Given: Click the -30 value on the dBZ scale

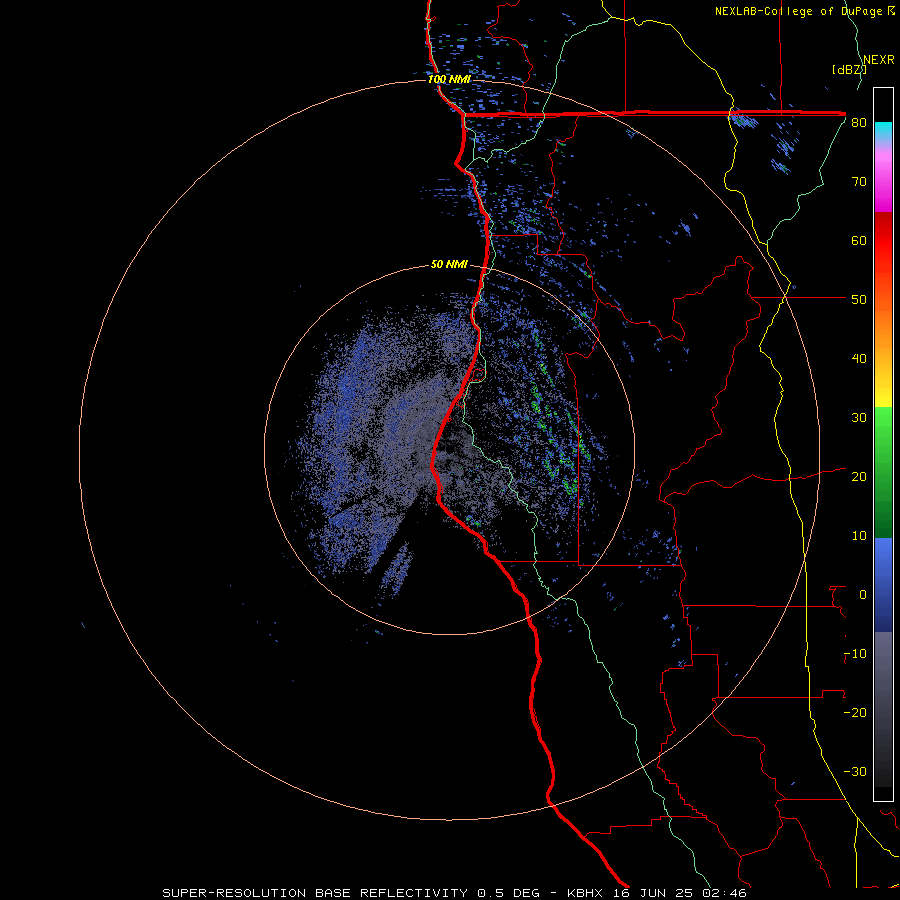Looking at the screenshot, I should point(855,771).
